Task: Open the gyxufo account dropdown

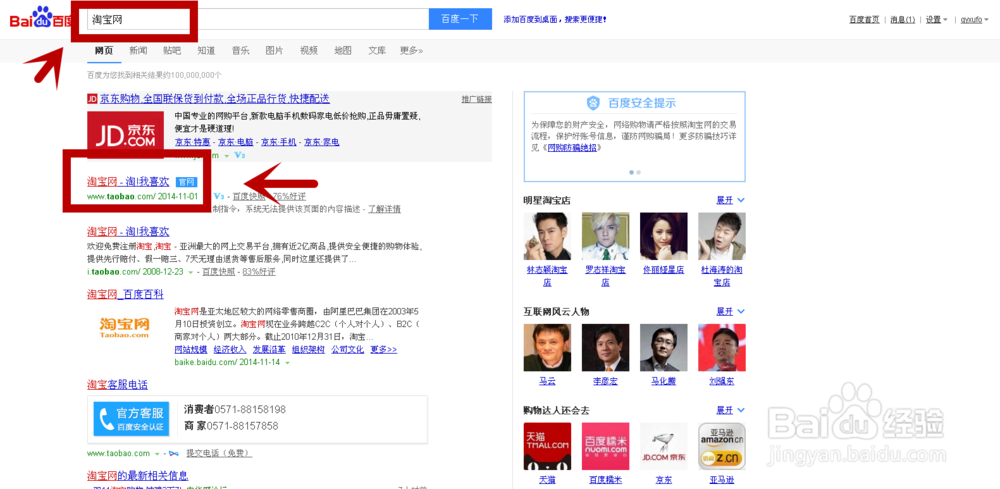Action: (x=974, y=20)
